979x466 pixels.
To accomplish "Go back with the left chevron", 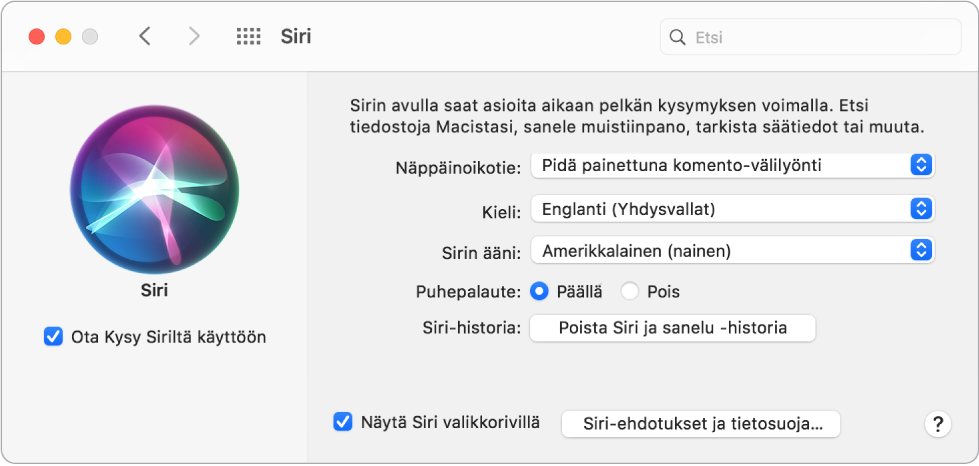I will tap(145, 37).
